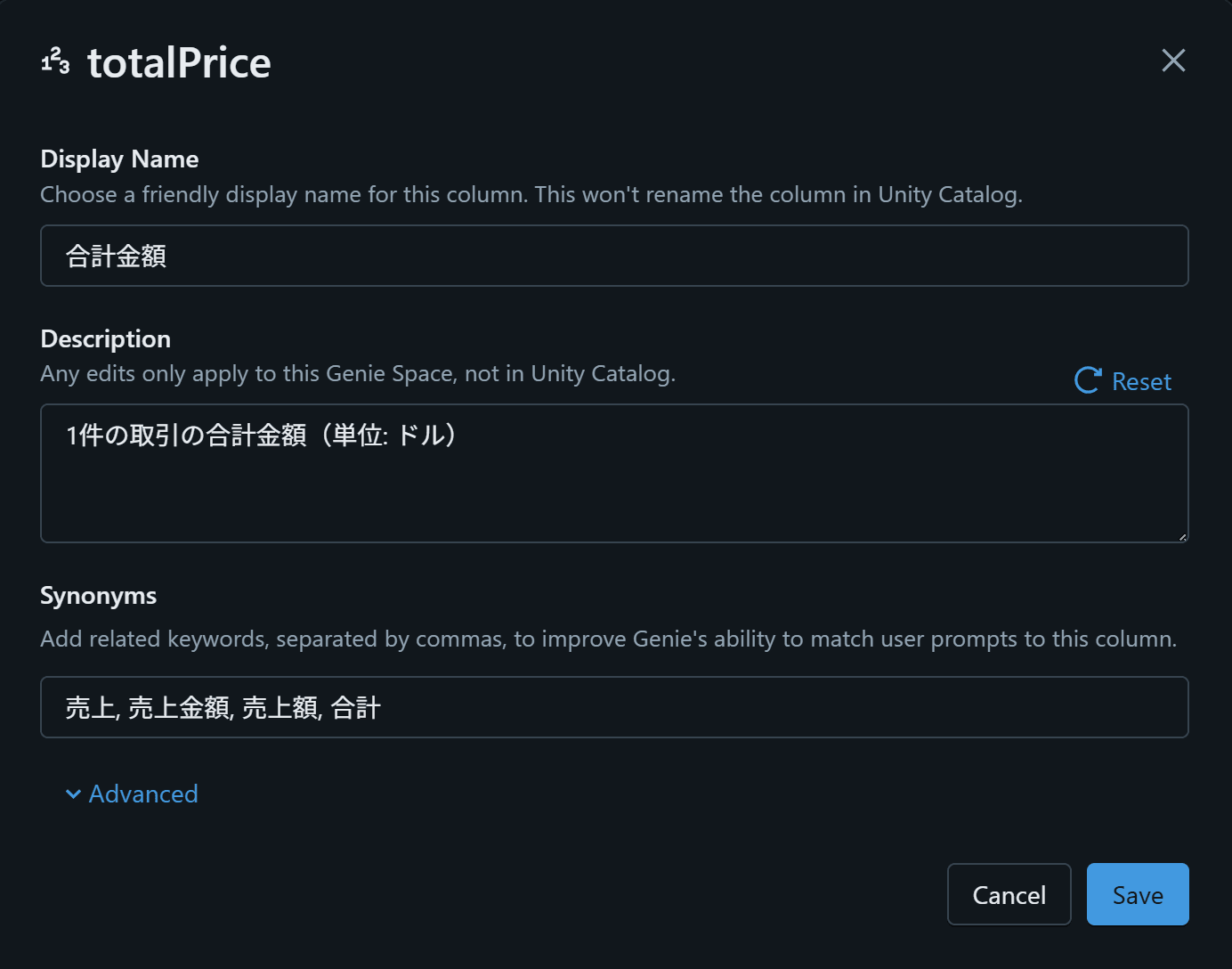The width and height of the screenshot is (1232, 969).
Task: Close the totalPrice dialog with the X
Action: pyautogui.click(x=1173, y=61)
